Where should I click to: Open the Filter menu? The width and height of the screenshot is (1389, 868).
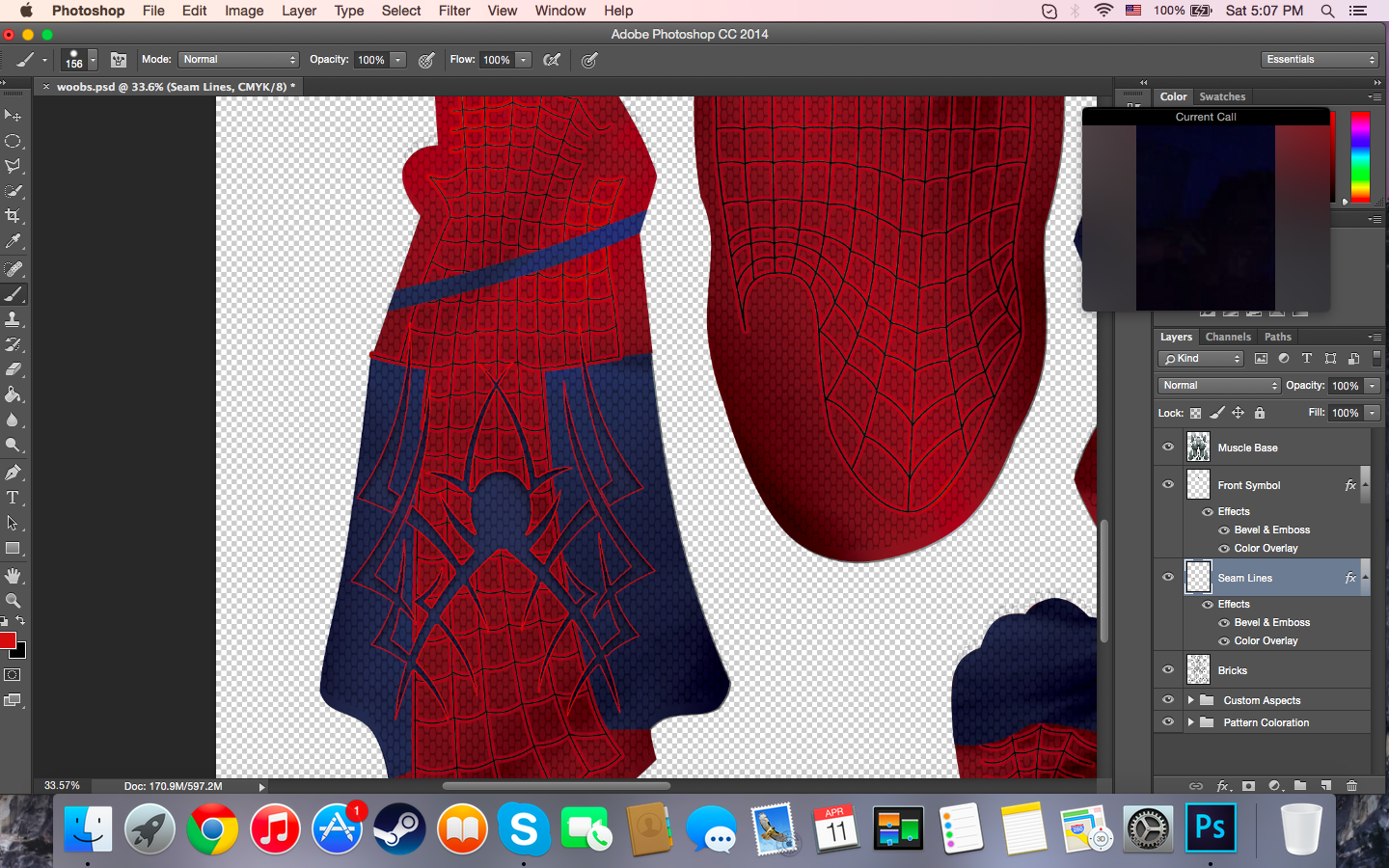(x=454, y=11)
